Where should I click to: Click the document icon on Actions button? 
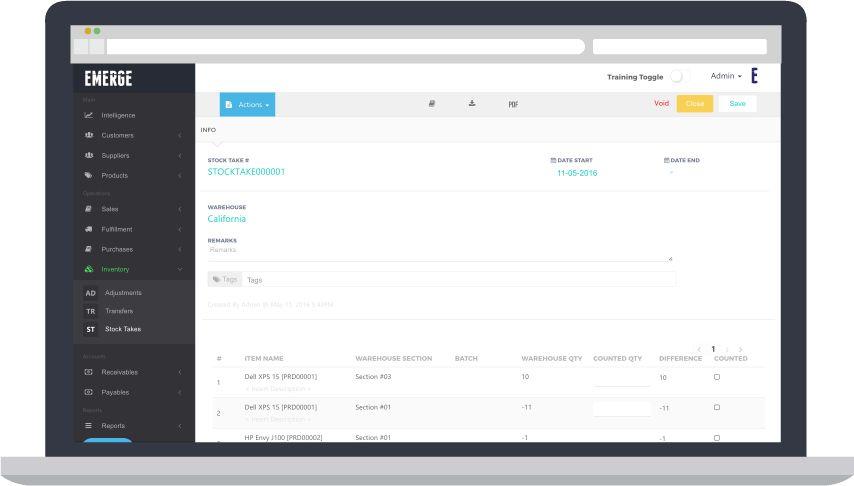(229, 105)
